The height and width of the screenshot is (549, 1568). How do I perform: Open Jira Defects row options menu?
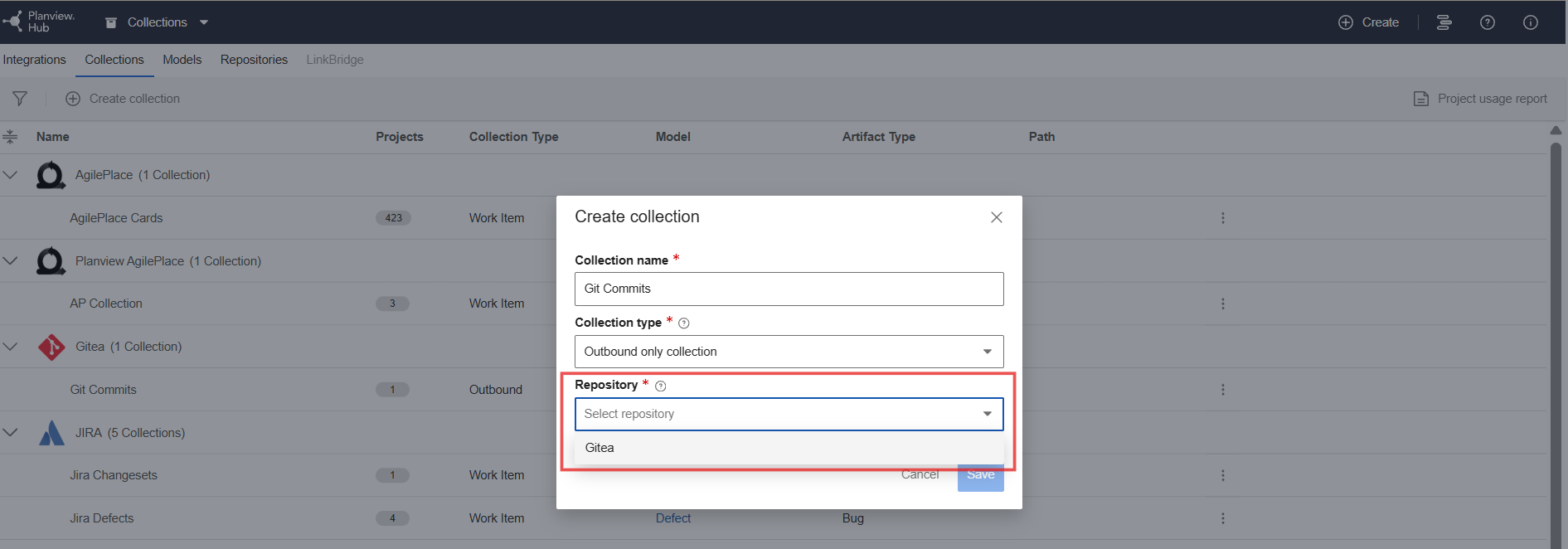pyautogui.click(x=1222, y=518)
